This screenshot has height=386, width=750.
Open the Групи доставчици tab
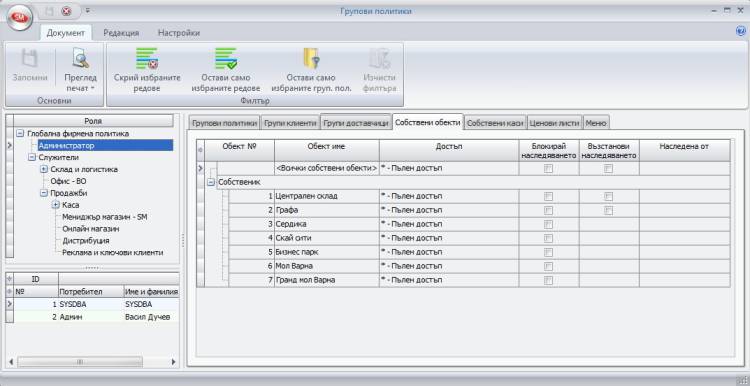coord(355,123)
